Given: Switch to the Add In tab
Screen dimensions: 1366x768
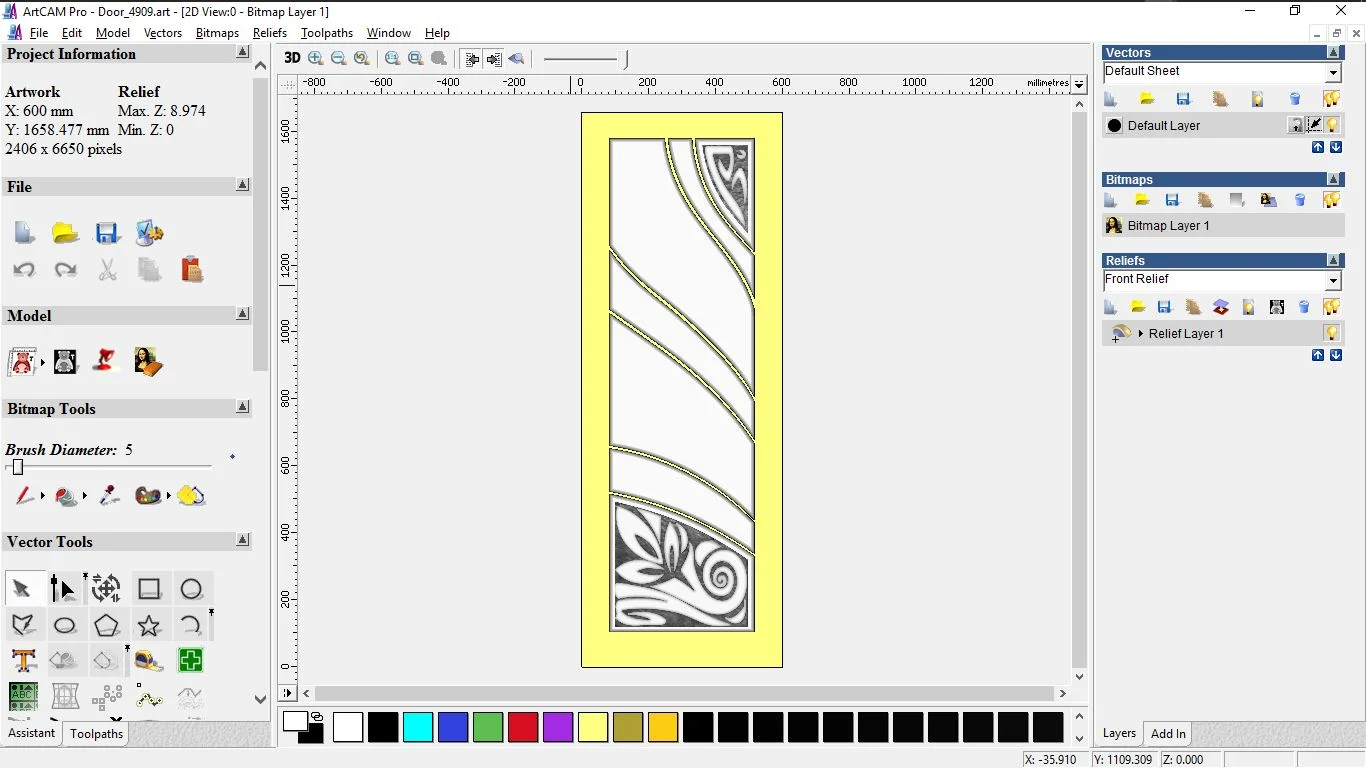Looking at the screenshot, I should (x=1168, y=734).
